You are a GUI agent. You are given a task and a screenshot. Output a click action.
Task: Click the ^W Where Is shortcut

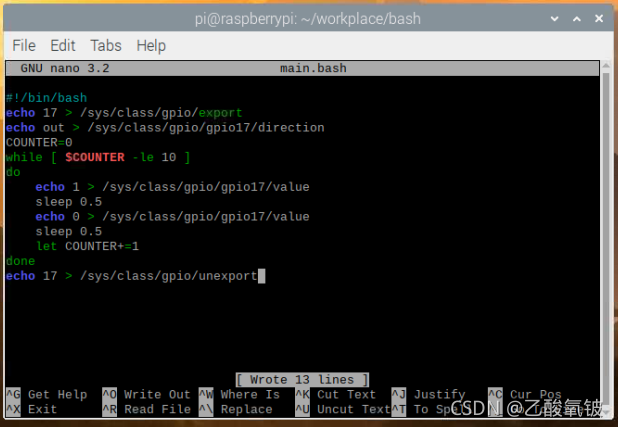[239, 394]
